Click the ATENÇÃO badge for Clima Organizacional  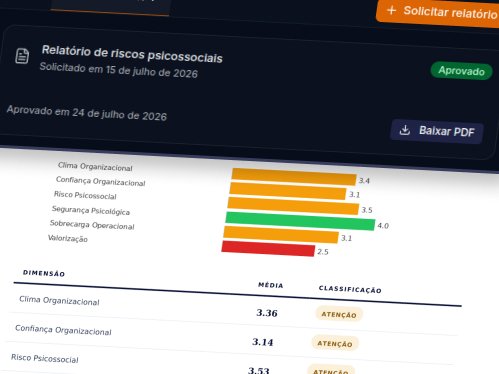pyautogui.click(x=339, y=314)
